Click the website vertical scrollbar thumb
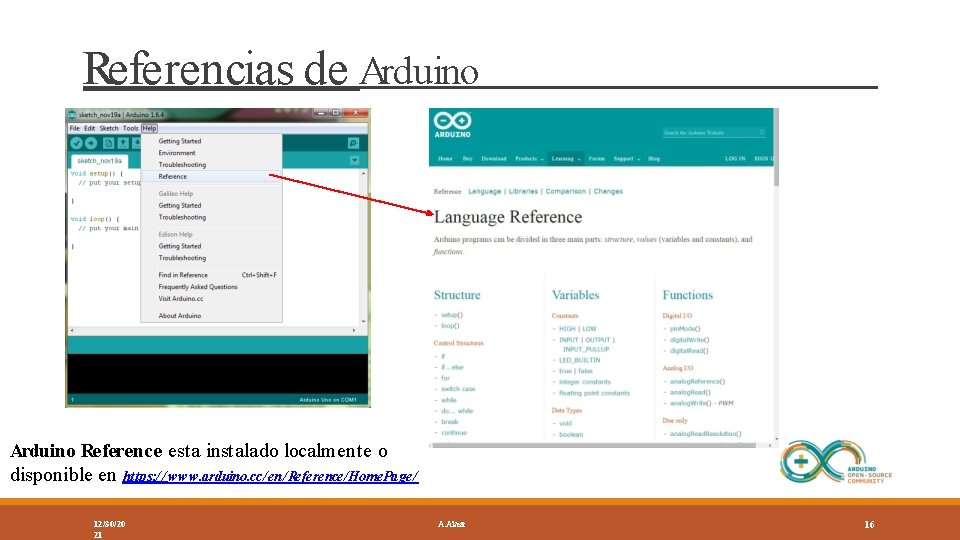Image resolution: width=960 pixels, height=540 pixels. (776, 147)
